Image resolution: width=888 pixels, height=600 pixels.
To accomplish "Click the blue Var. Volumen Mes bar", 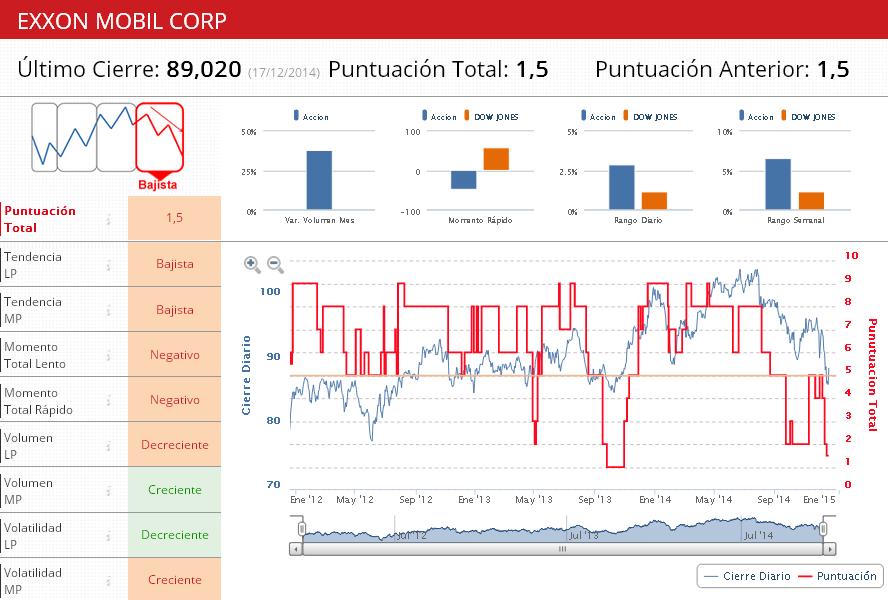I will coord(319,180).
